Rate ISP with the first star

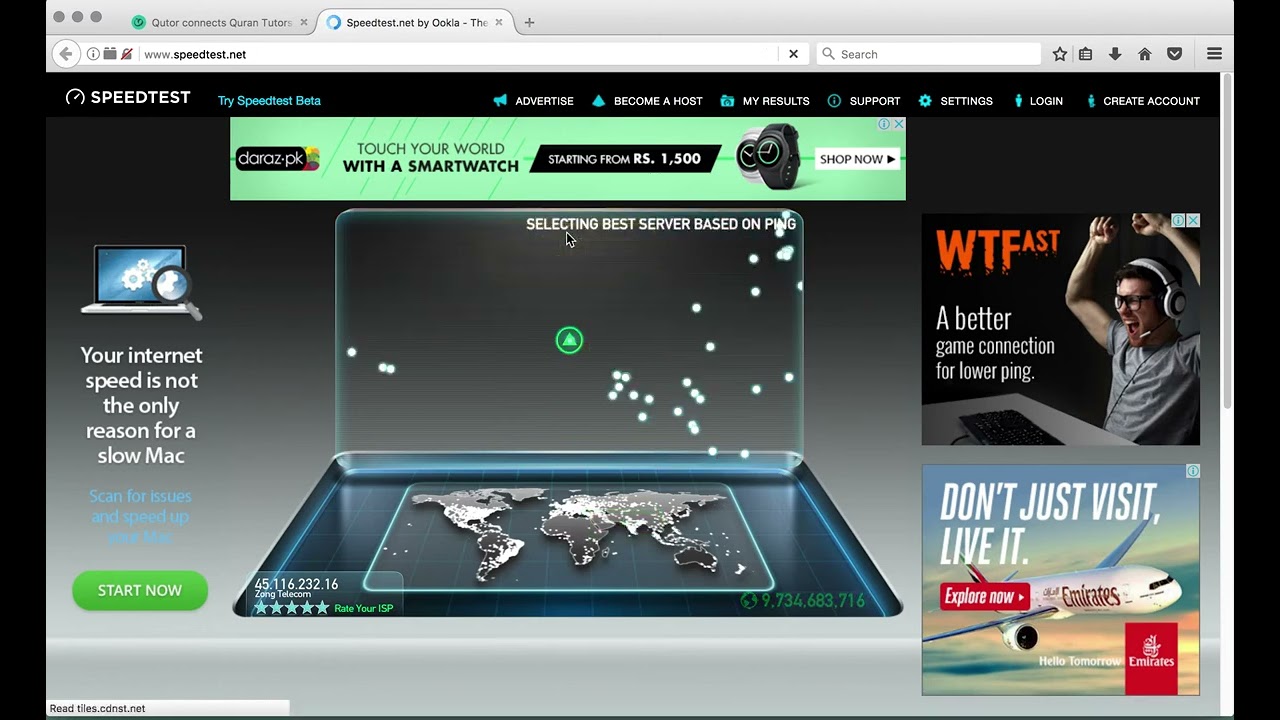click(x=261, y=608)
